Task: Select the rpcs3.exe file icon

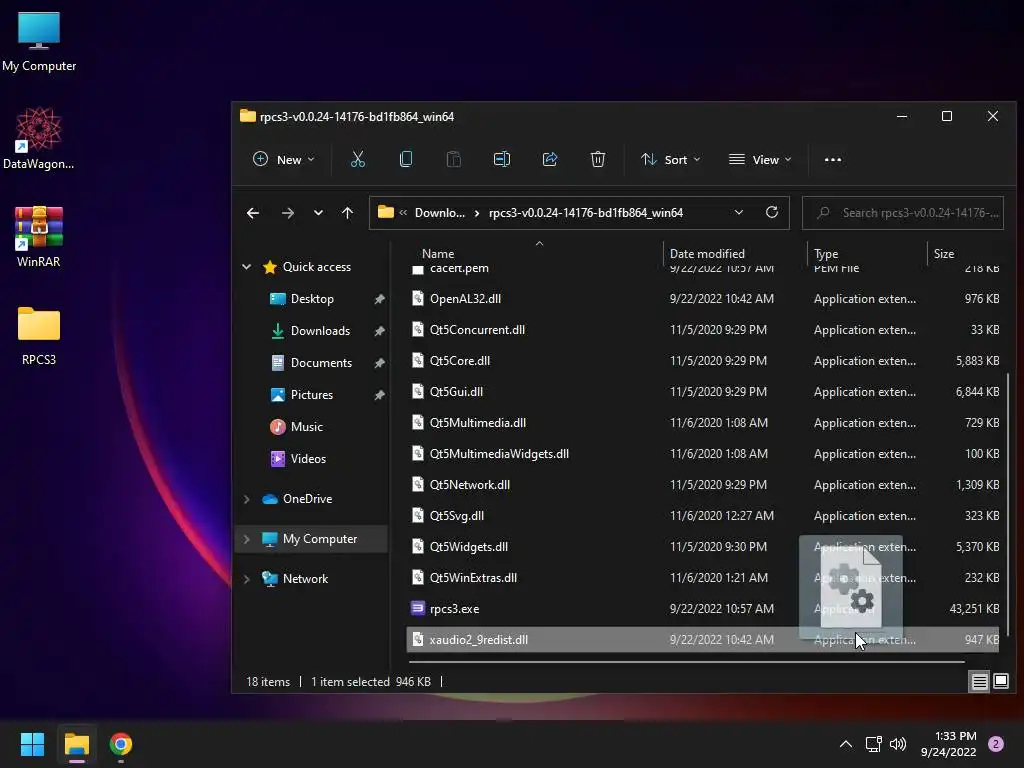Action: tap(417, 609)
